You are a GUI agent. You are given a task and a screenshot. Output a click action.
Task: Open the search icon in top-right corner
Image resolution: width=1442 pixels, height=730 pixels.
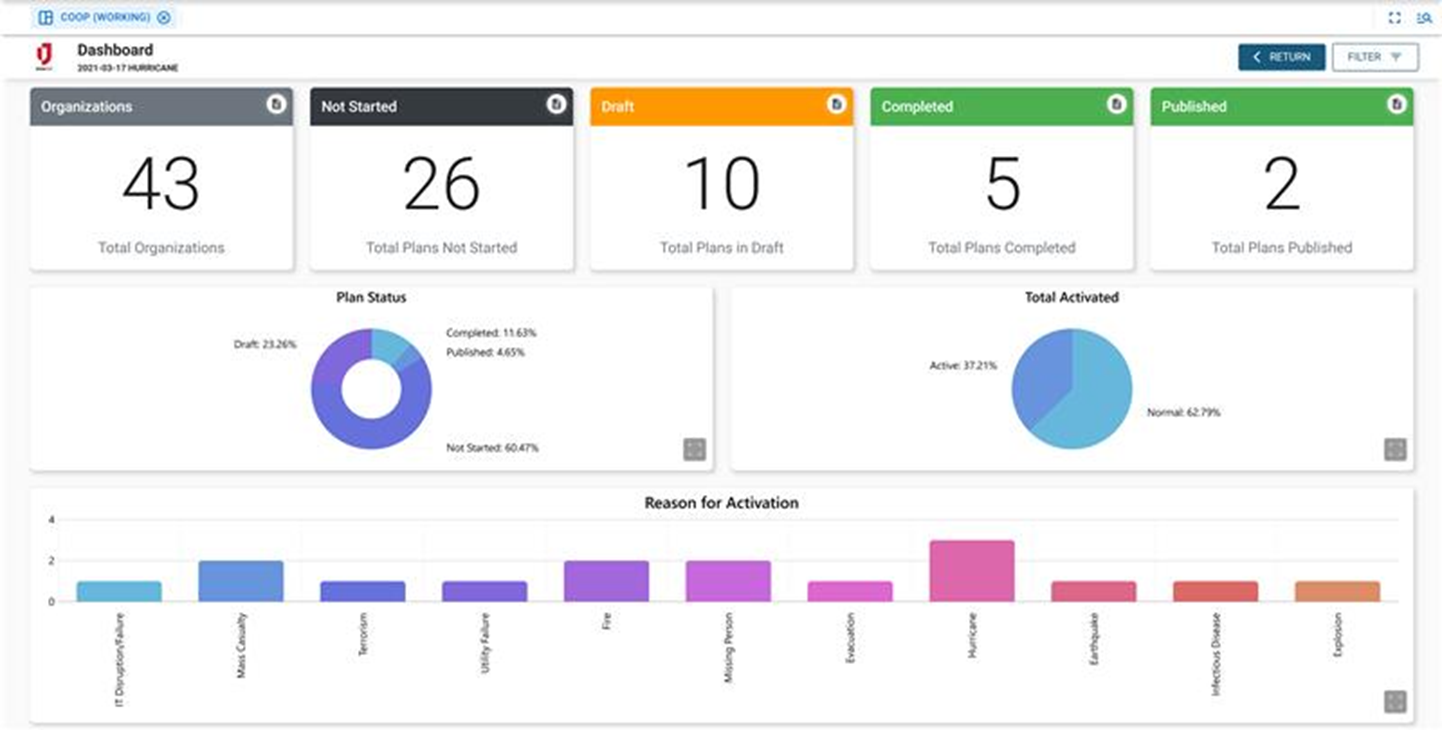pyautogui.click(x=1425, y=17)
